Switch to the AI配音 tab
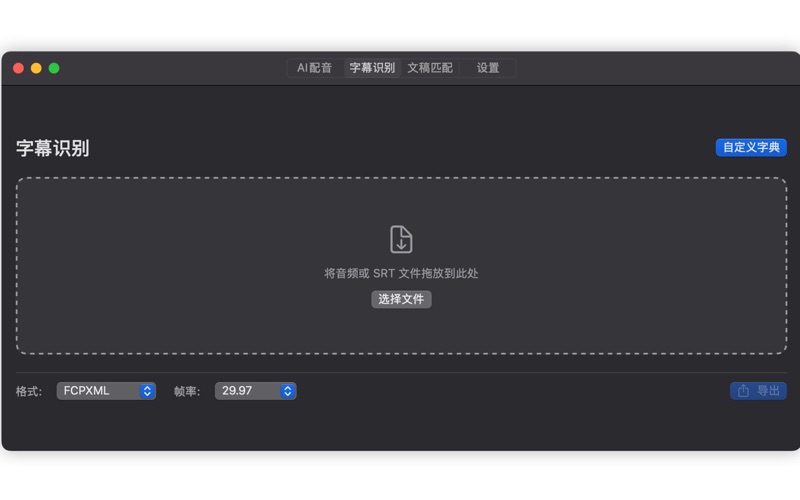Image resolution: width=800 pixels, height=500 pixels. [x=314, y=68]
